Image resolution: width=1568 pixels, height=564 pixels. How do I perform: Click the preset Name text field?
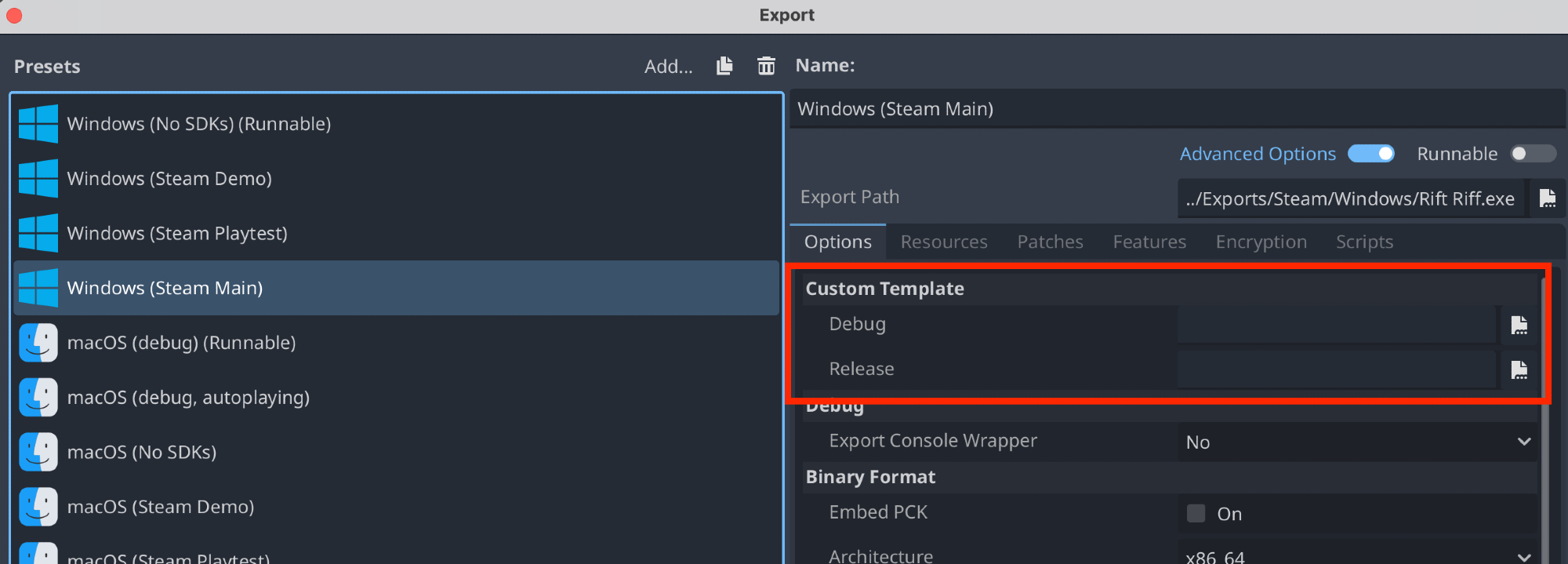pyautogui.click(x=1176, y=109)
